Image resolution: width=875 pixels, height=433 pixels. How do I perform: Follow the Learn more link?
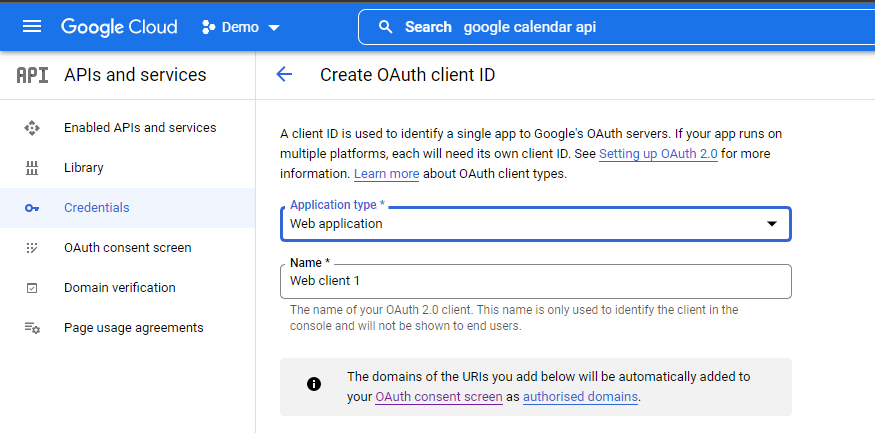pos(386,174)
